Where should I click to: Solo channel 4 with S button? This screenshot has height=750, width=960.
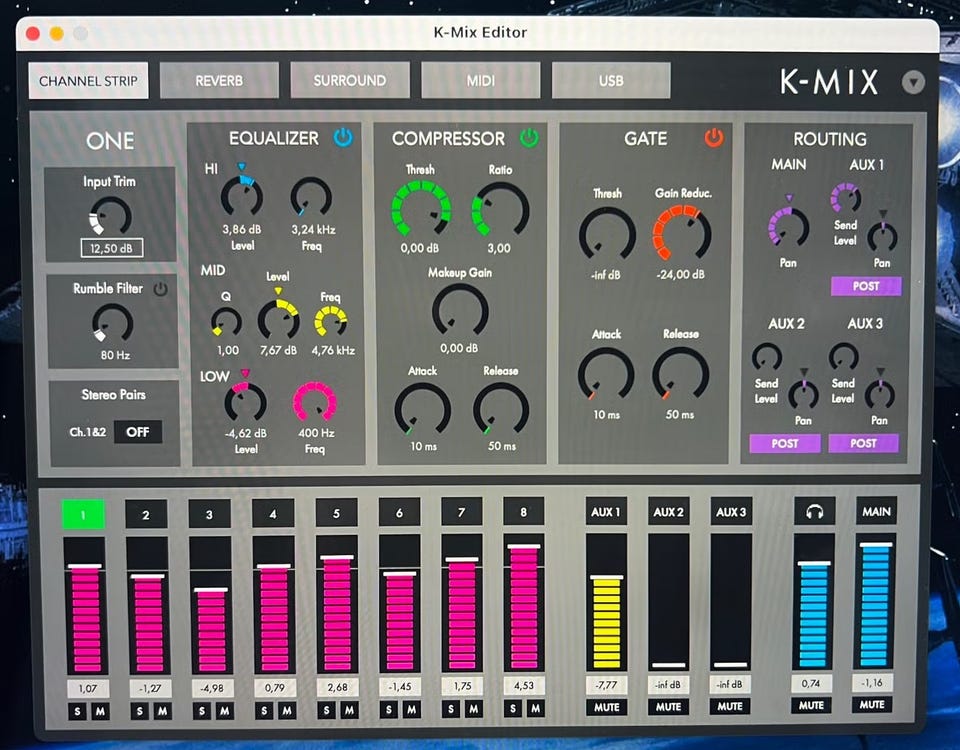pos(264,711)
